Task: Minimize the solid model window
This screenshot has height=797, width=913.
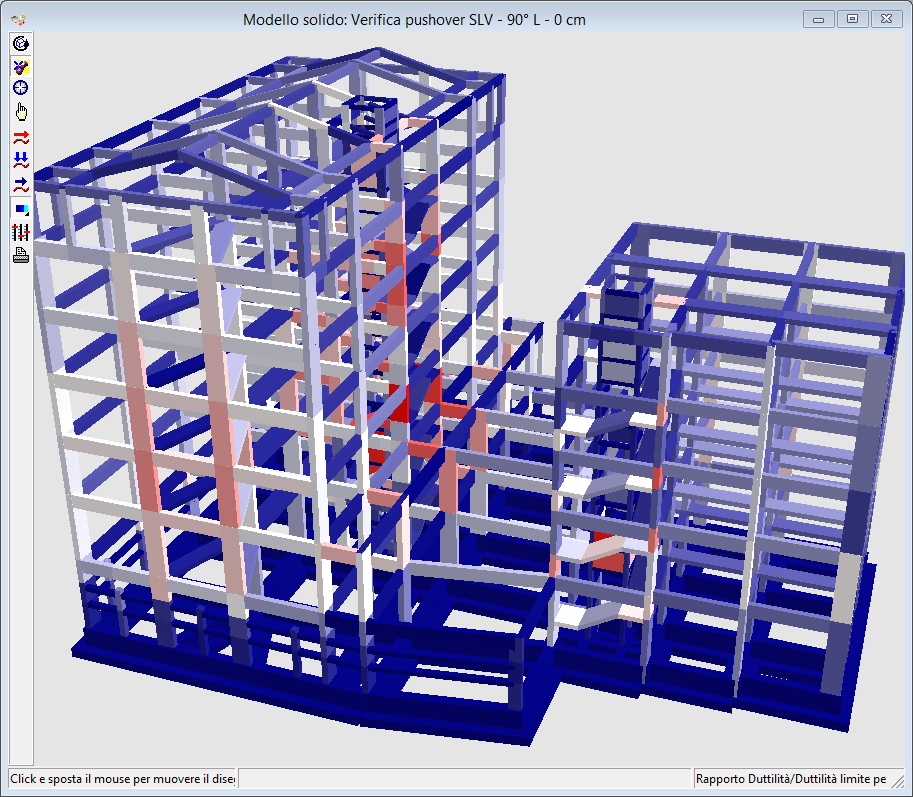Action: coord(819,19)
